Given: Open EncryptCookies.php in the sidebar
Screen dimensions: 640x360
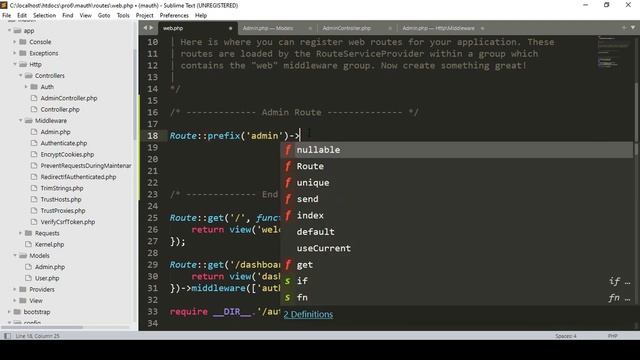Looking at the screenshot, I should (67, 154).
